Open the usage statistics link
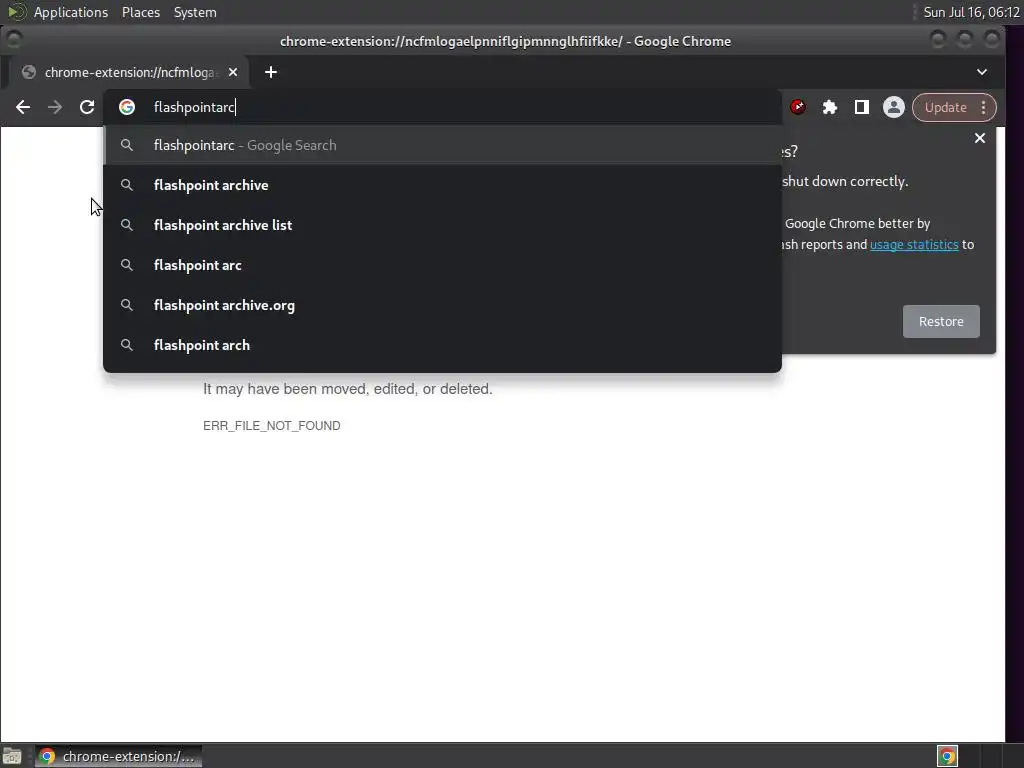This screenshot has width=1024, height=768. (x=914, y=244)
